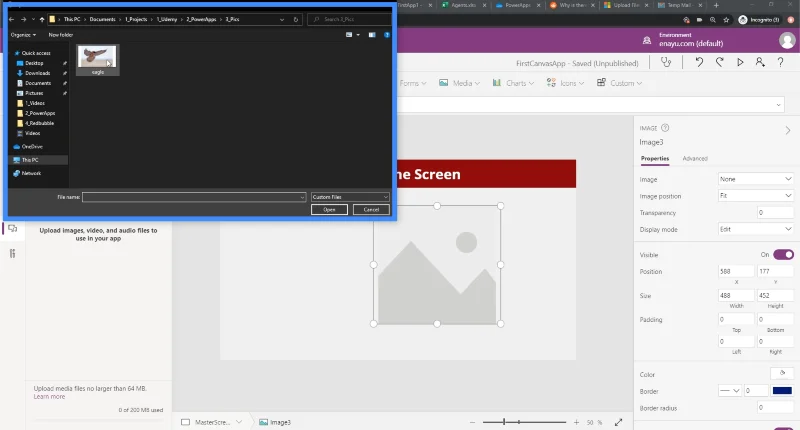The width and height of the screenshot is (800, 430).
Task: Click the Width size field
Action: (736, 295)
